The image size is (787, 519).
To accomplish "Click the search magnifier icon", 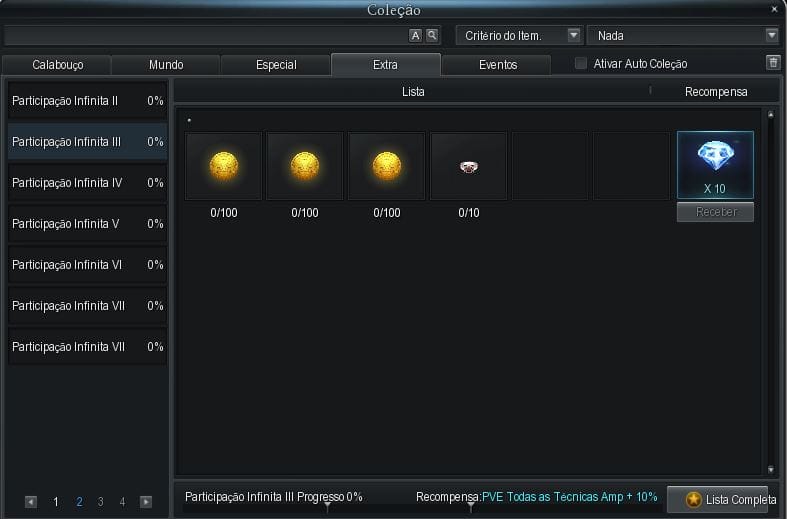I will pos(432,35).
